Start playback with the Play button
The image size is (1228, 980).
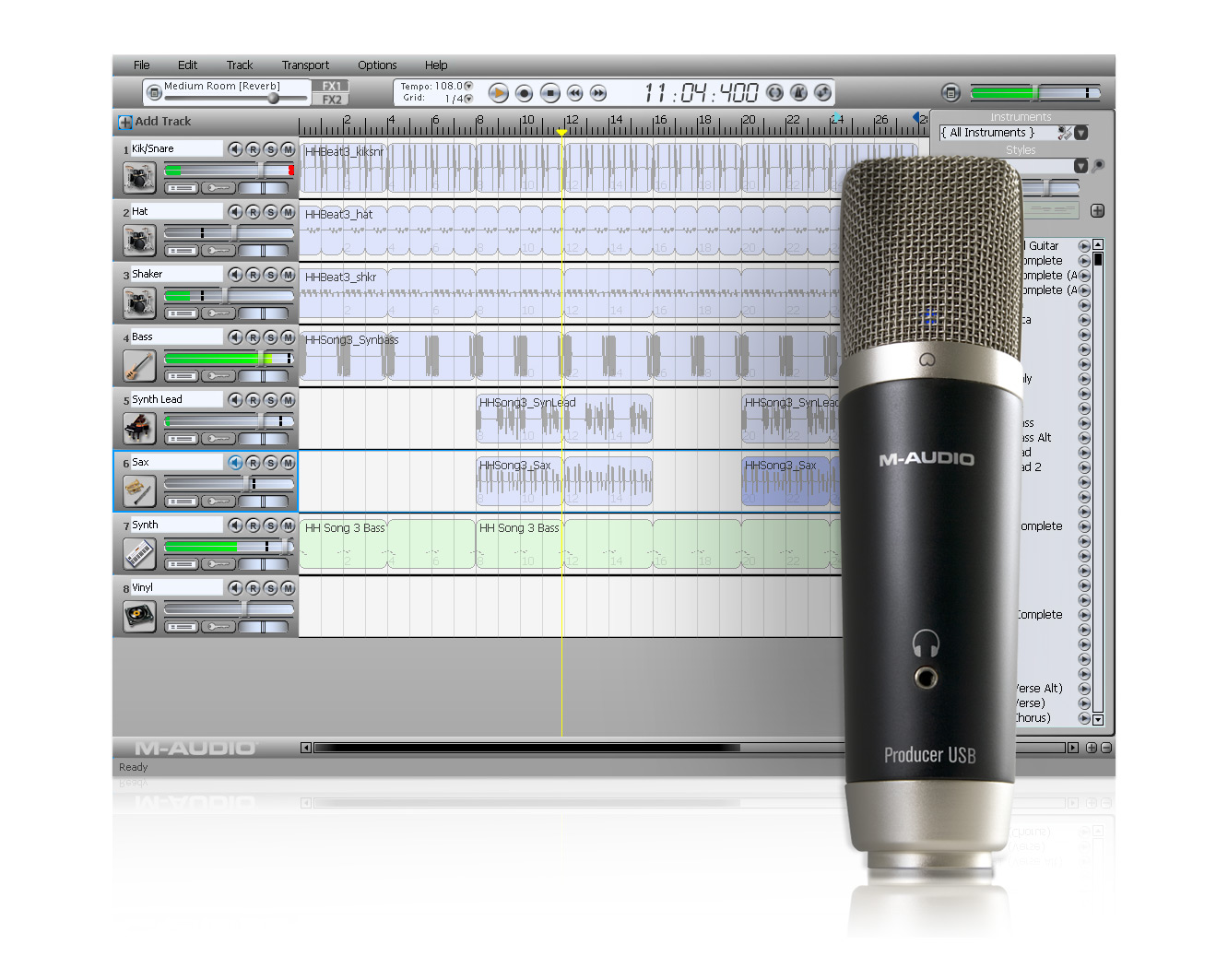click(498, 93)
